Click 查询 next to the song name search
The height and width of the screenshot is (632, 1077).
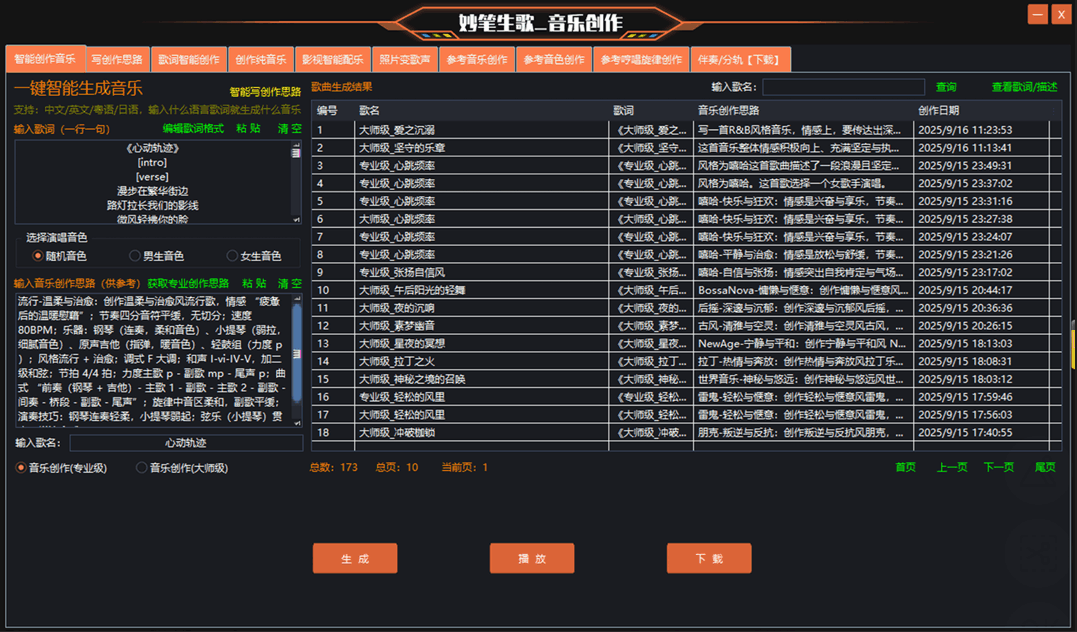[x=946, y=87]
